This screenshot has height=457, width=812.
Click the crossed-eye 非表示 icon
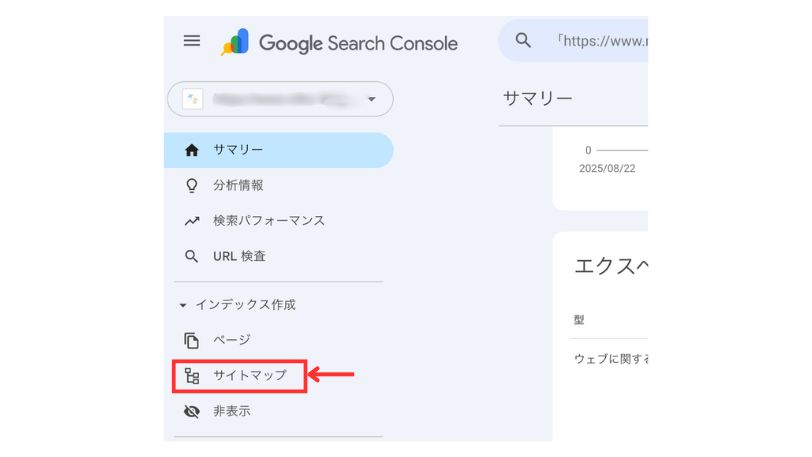(x=192, y=411)
